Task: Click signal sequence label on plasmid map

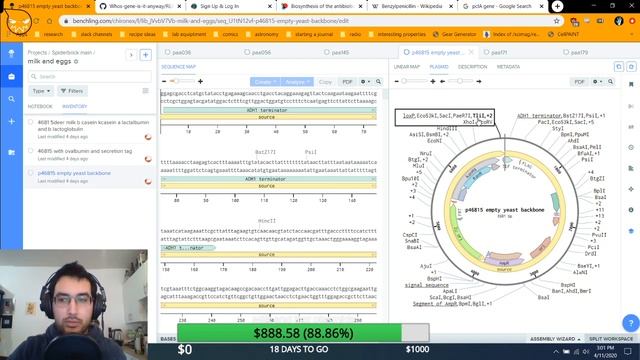Action: pyautogui.click(x=427, y=285)
